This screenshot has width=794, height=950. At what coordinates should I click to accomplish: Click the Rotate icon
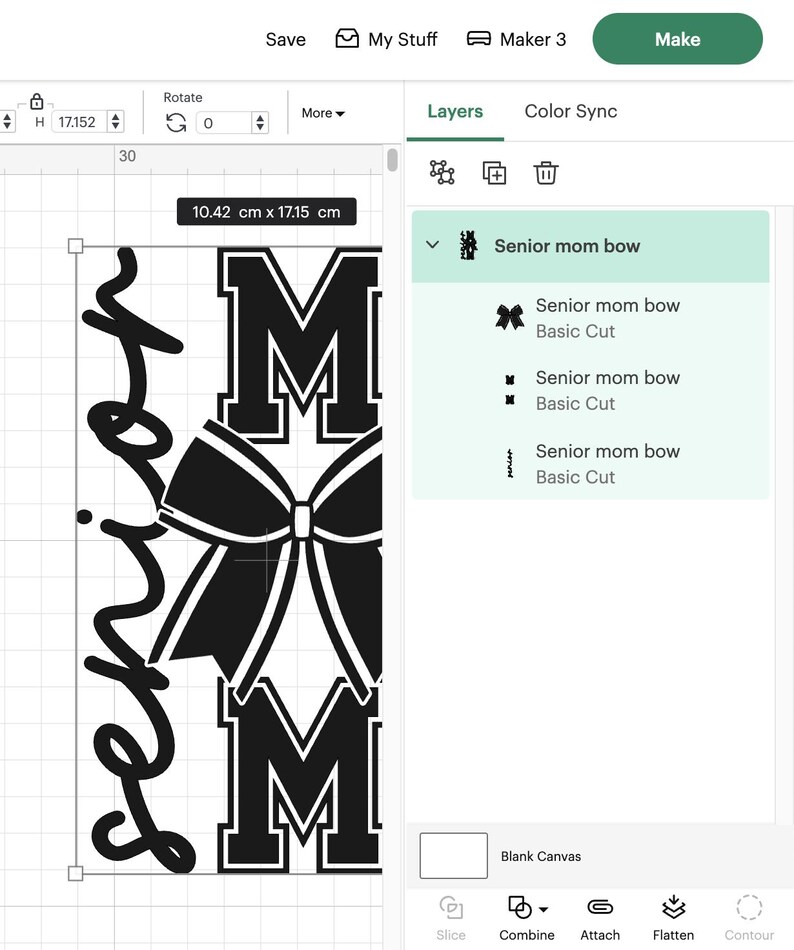click(x=176, y=123)
